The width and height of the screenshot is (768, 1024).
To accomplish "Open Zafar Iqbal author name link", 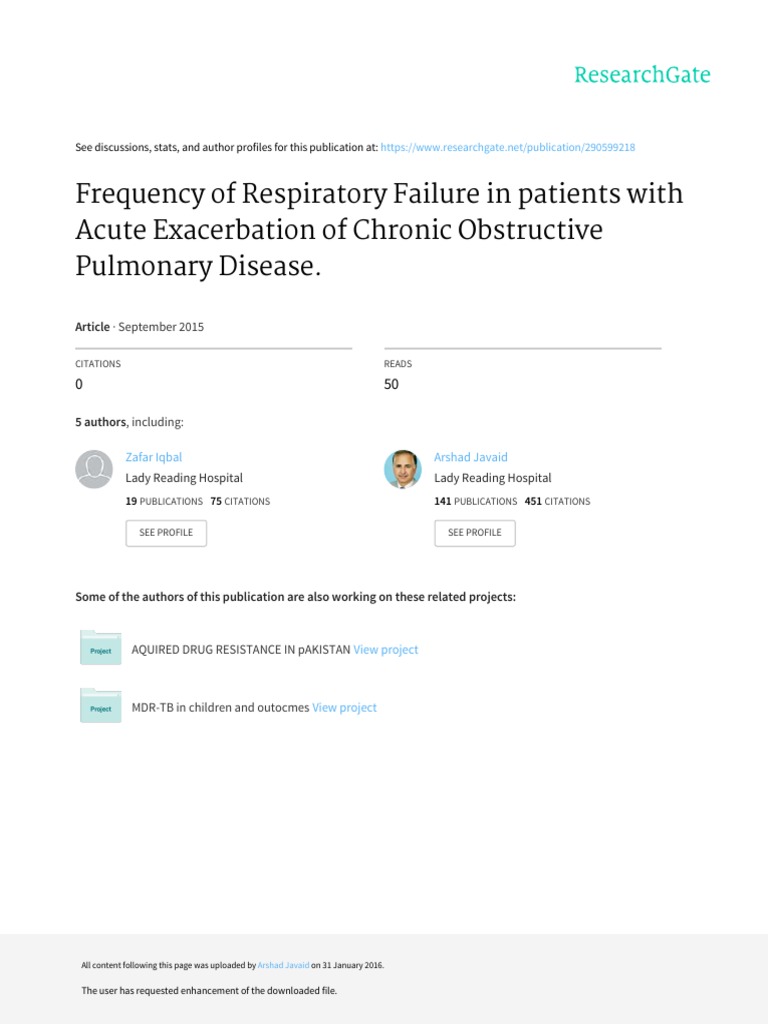I will point(153,457).
